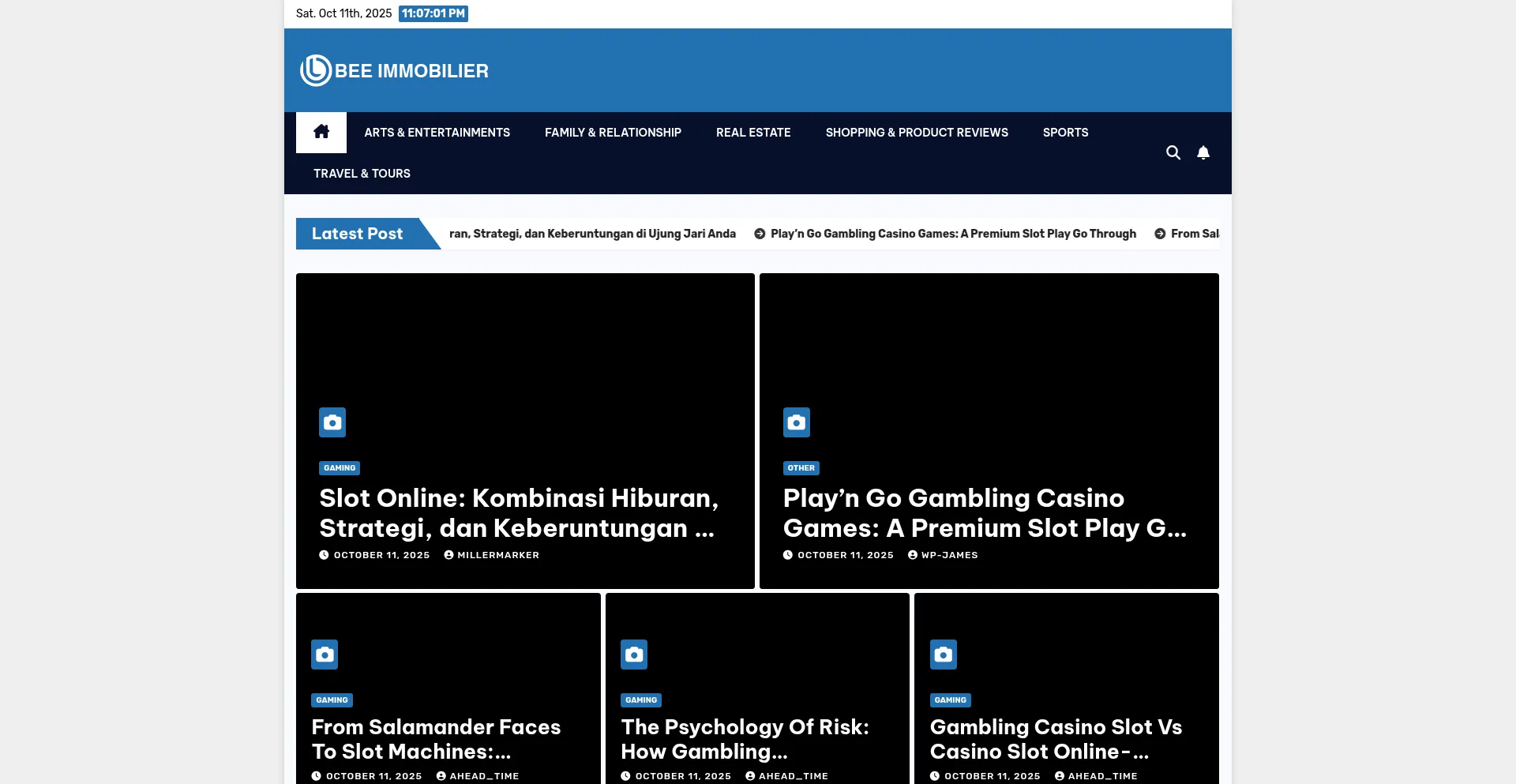
Task: Open Arts & Entertainments menu
Action: pos(437,133)
